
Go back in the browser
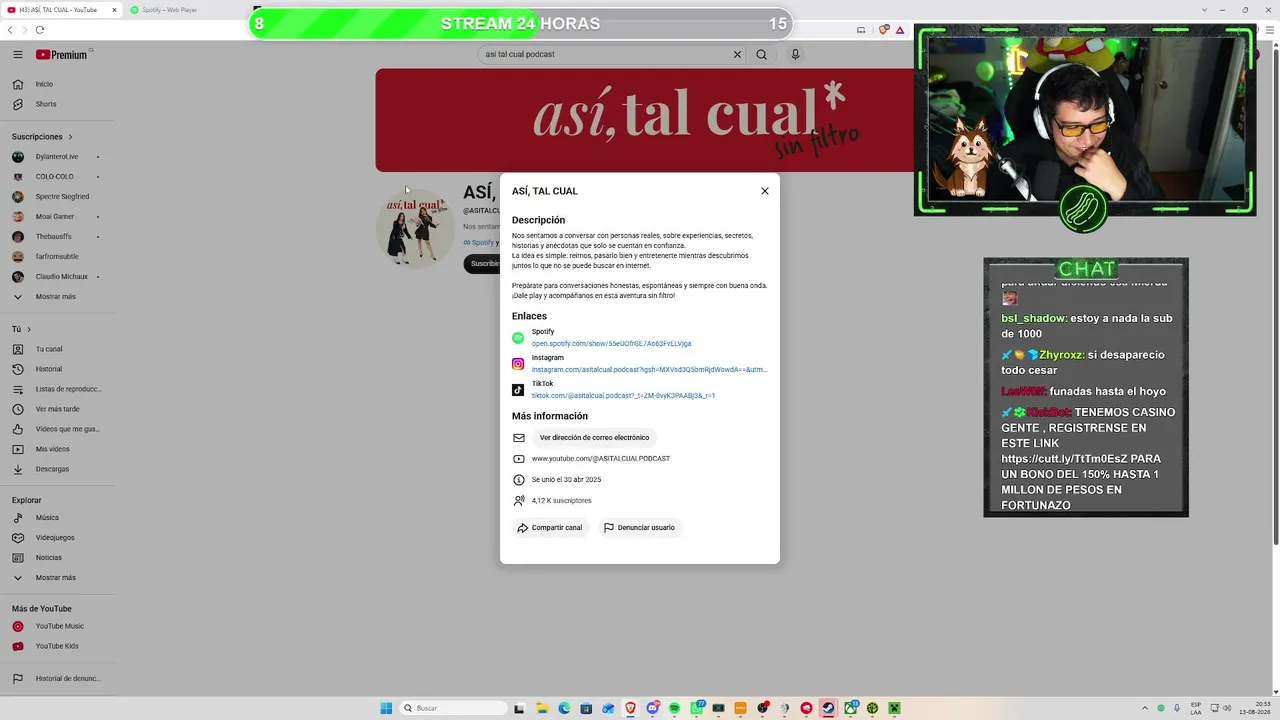click(x=10, y=30)
